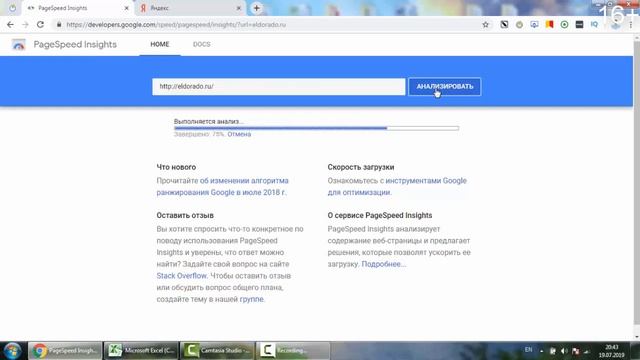Click the PageSpeed Insights logo icon

18,44
